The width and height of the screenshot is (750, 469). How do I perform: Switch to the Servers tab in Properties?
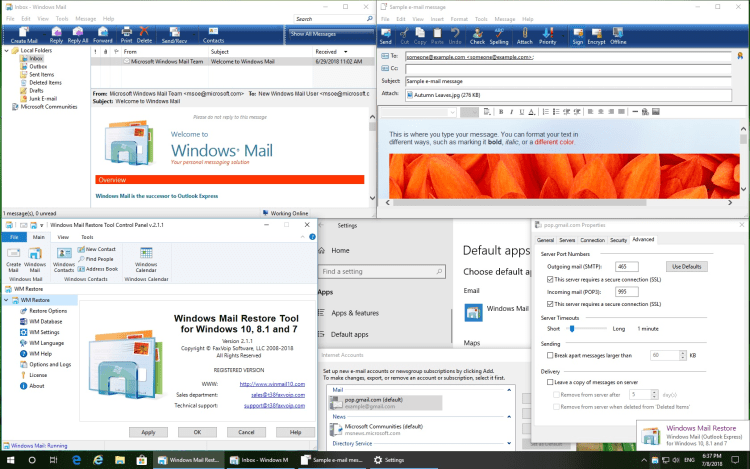(x=567, y=240)
